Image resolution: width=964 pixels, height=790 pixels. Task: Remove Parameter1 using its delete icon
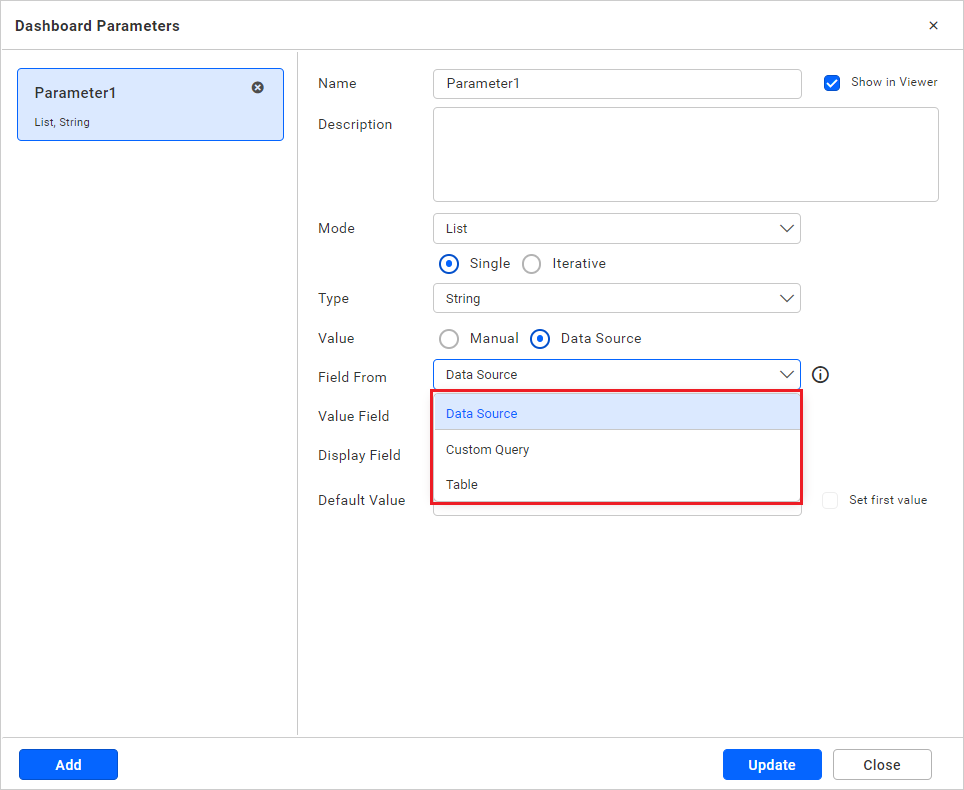click(x=258, y=87)
